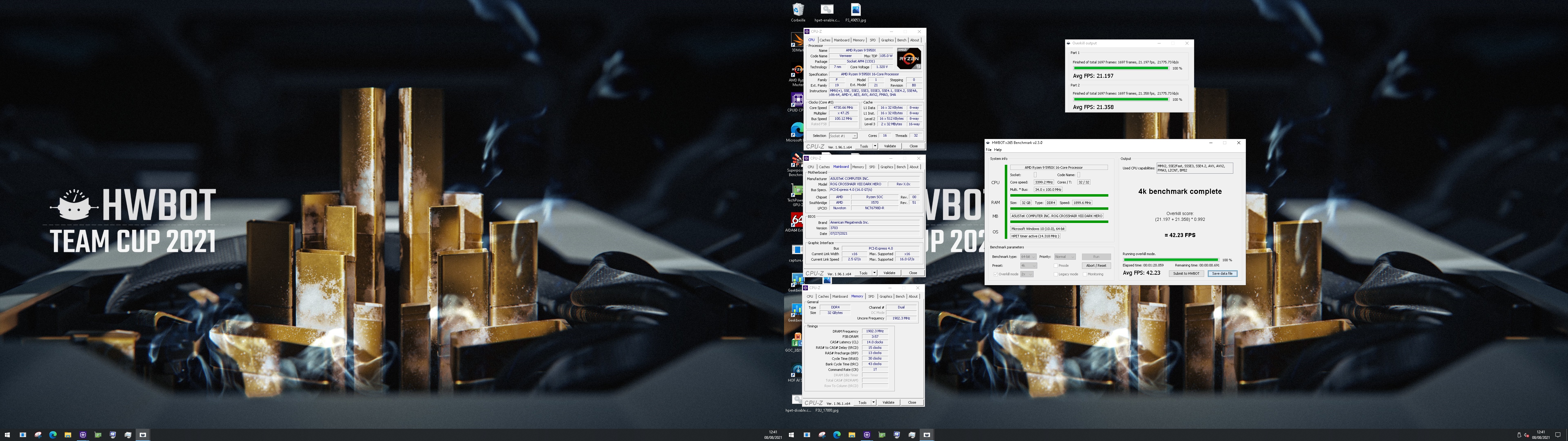Toggle the Monitoring checkbox

click(x=1085, y=274)
